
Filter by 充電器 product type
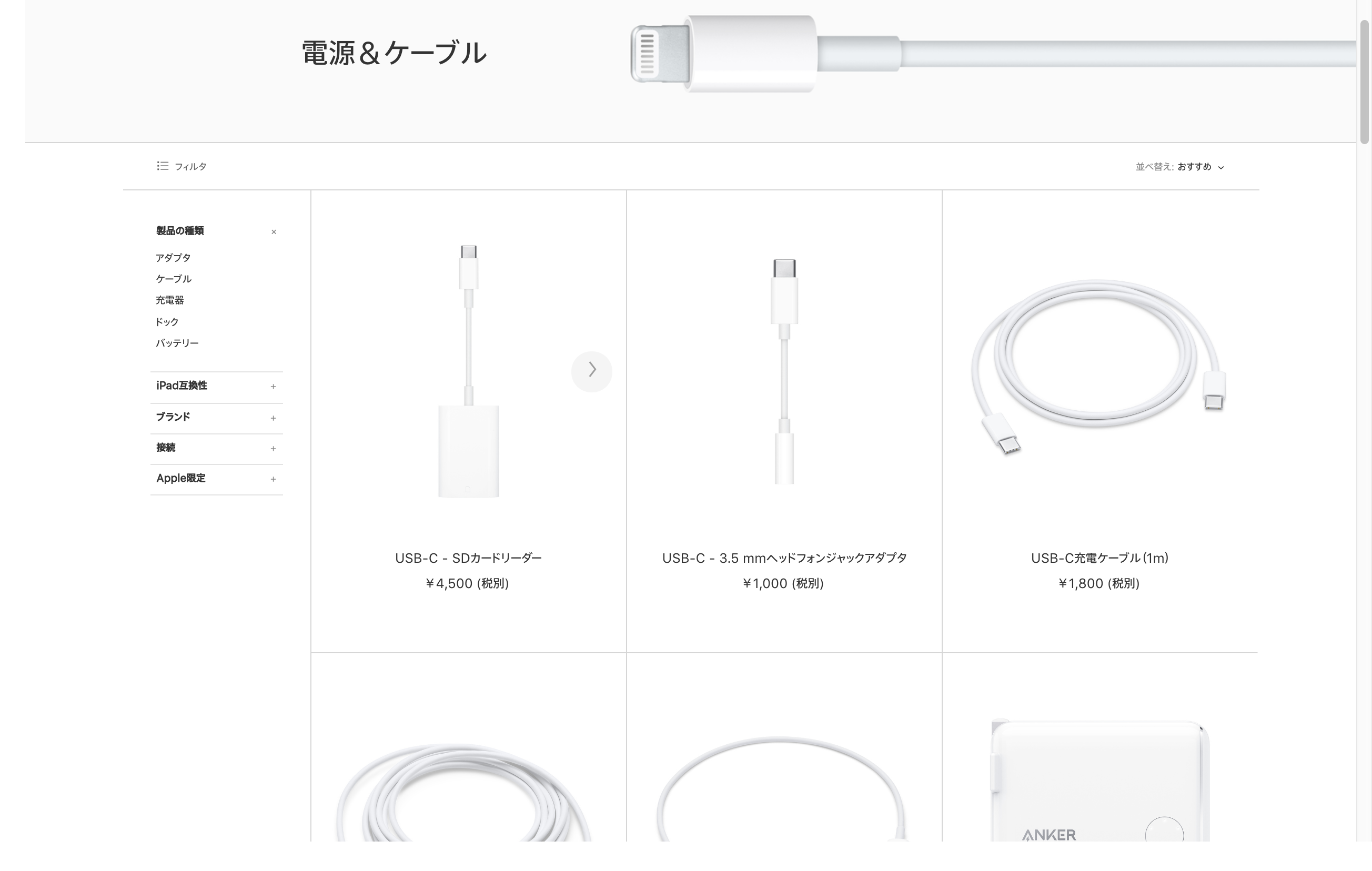click(170, 300)
